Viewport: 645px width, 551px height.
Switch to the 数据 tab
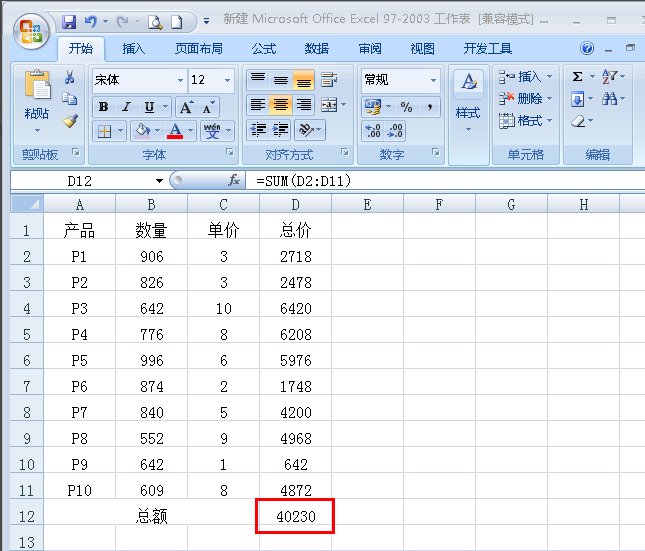(x=316, y=49)
